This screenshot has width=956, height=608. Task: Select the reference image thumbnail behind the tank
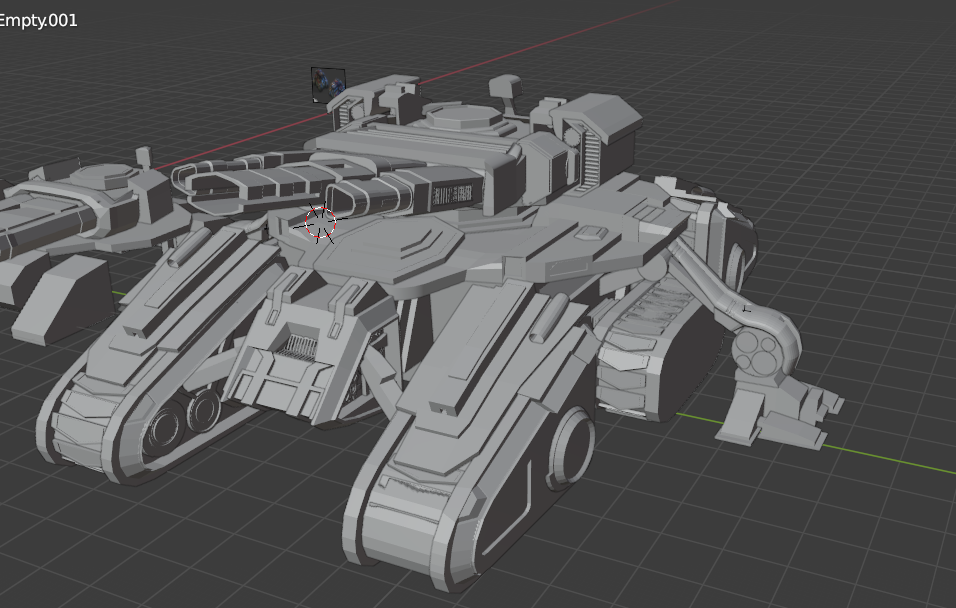[327, 85]
